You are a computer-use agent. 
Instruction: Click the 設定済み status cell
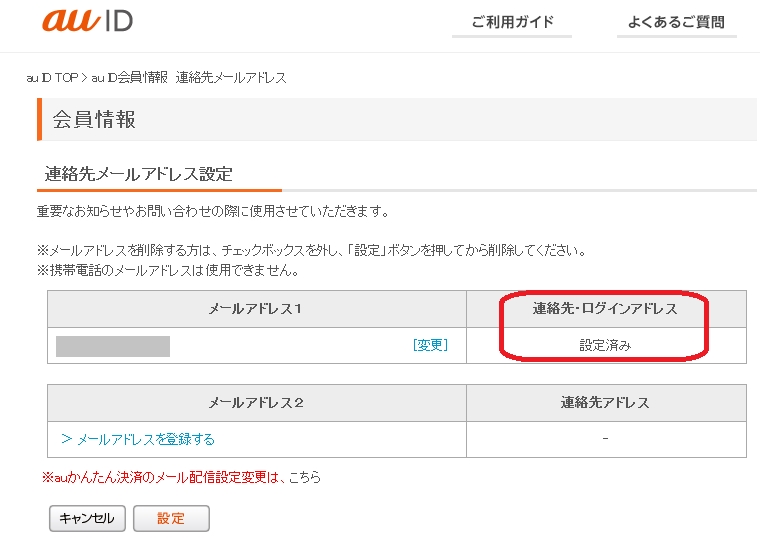click(605, 346)
